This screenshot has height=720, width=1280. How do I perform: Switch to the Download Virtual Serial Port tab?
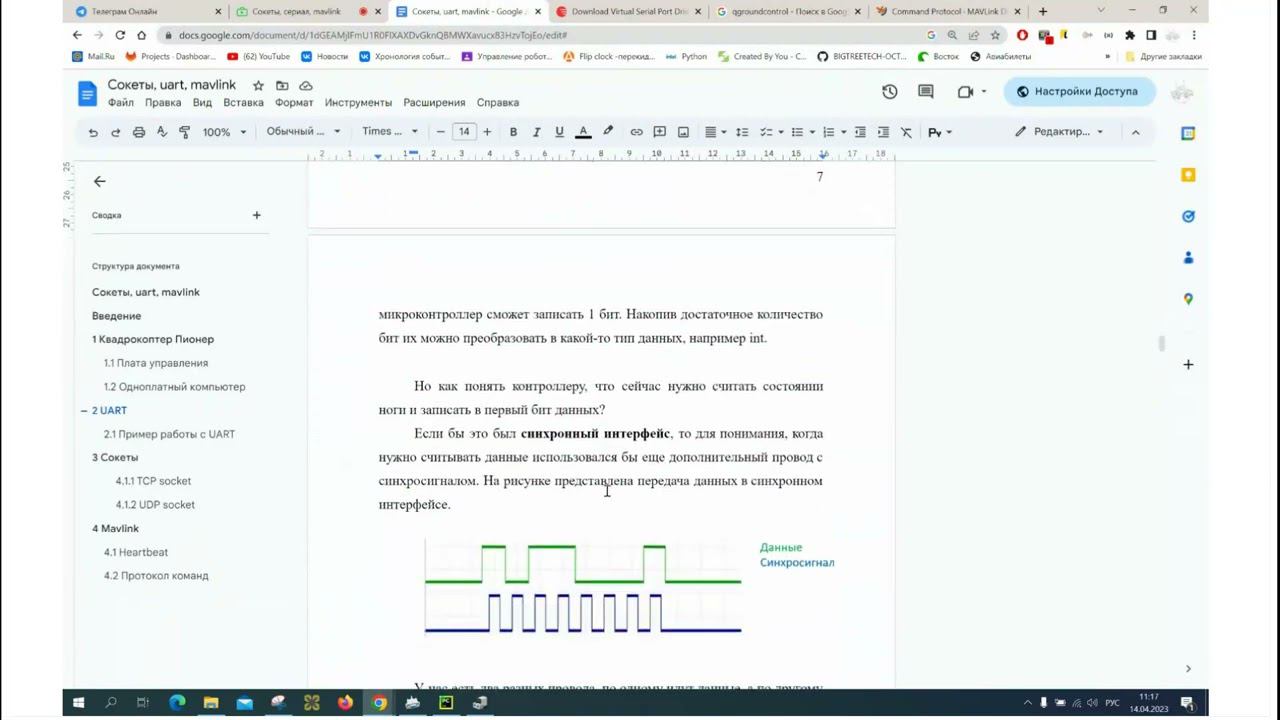[x=628, y=12]
